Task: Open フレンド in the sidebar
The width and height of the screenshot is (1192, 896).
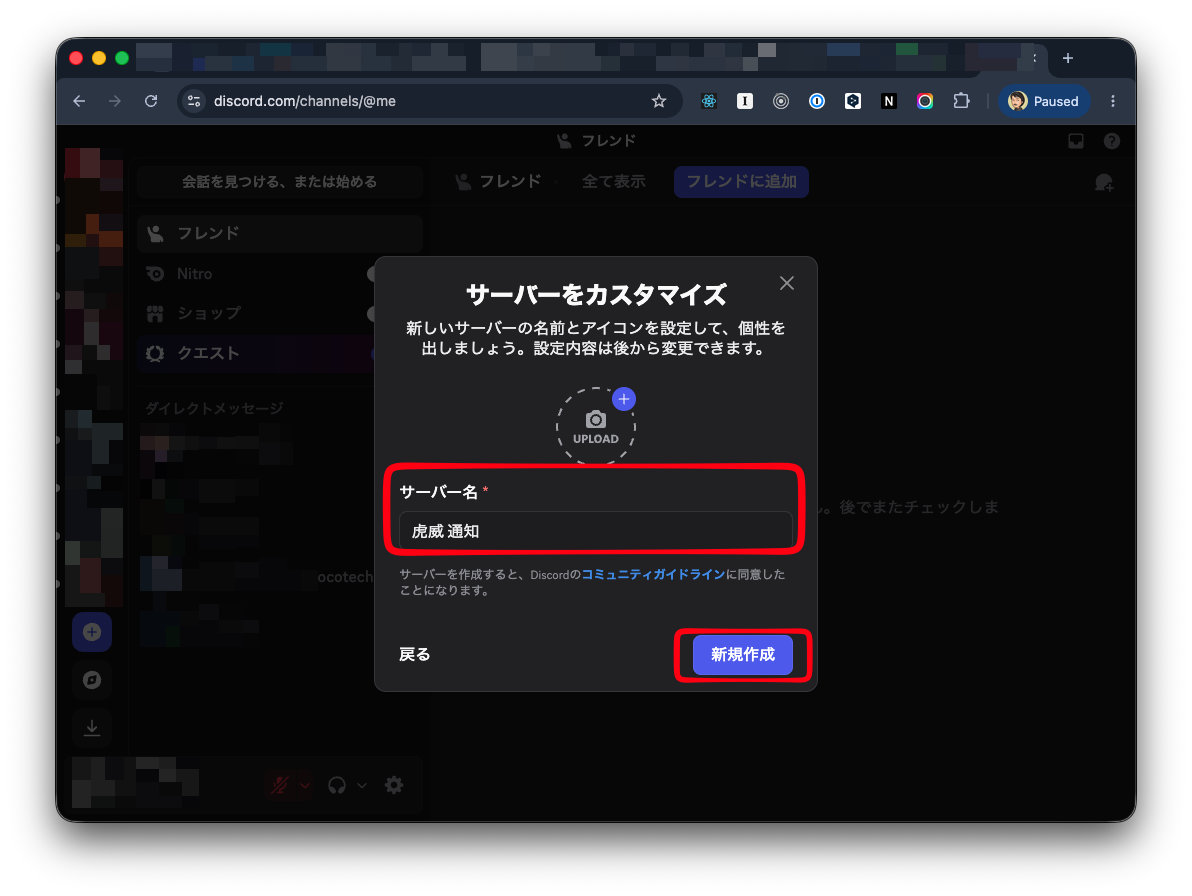Action: [x=280, y=233]
